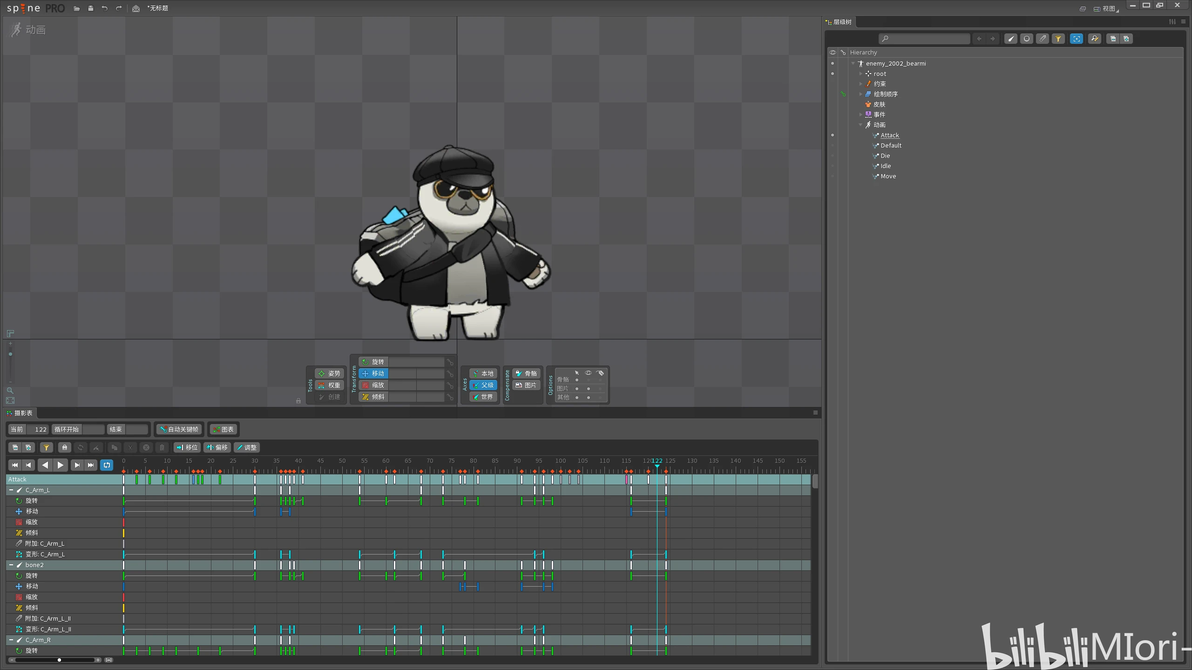
Task: Collapse enemy_2002_bearmi skeleton node
Action: [x=853, y=64]
